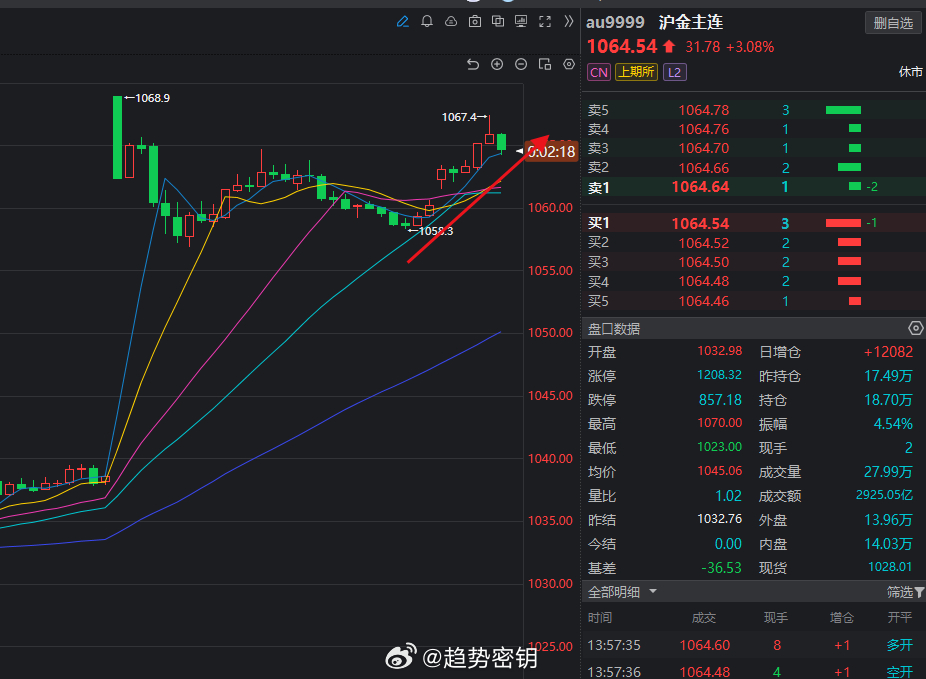This screenshot has height=679, width=926.
Task: Click the 盘口数据 panel settings gear
Action: pos(915,328)
